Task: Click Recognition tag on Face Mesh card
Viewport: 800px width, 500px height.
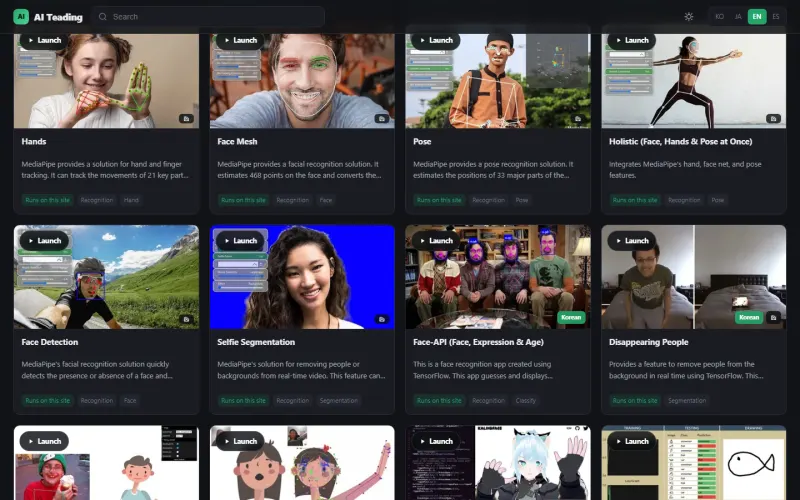Action: tap(292, 200)
